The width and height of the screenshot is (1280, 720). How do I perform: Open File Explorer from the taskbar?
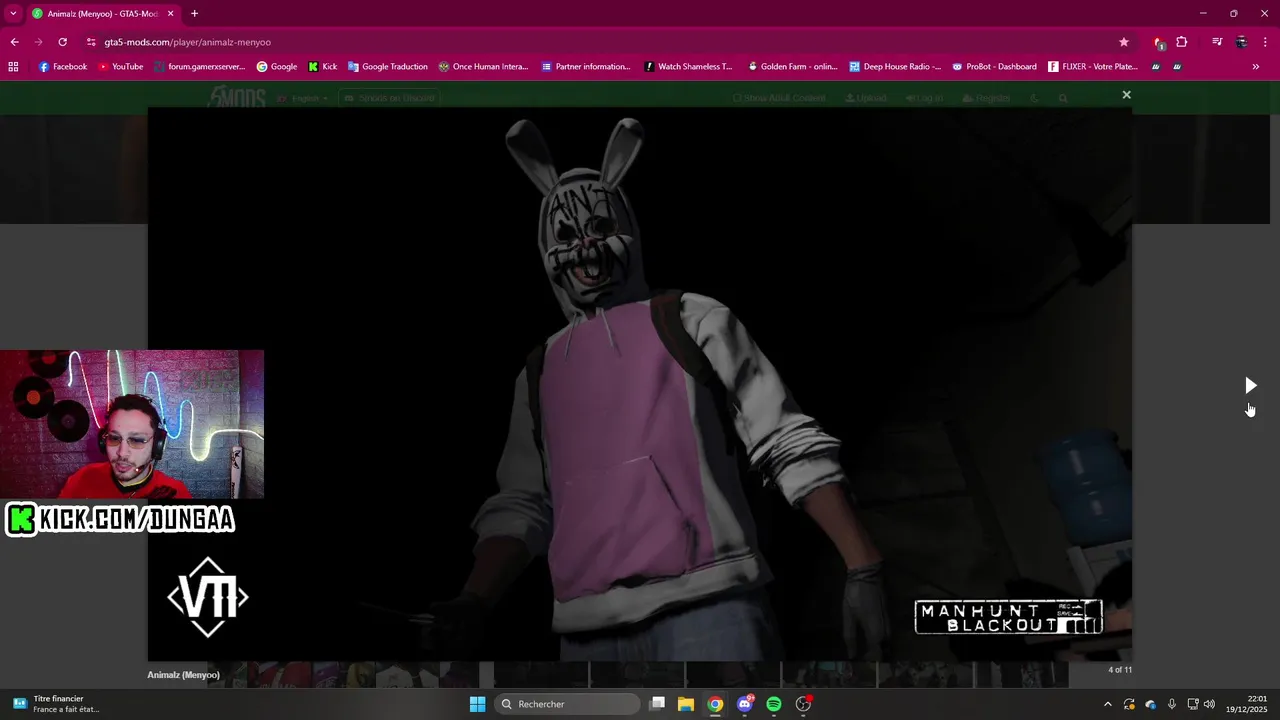(686, 704)
